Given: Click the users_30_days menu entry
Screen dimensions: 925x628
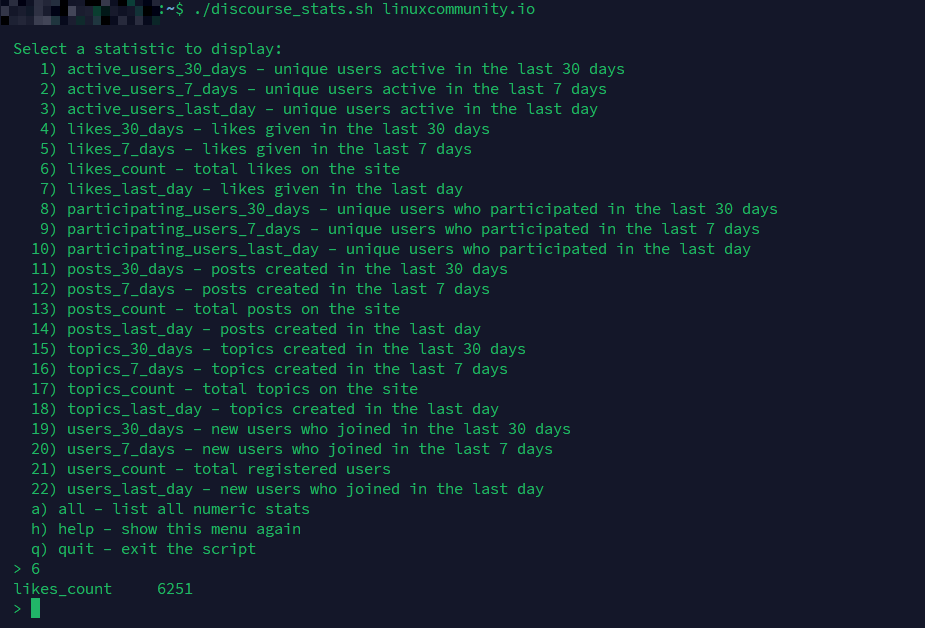Looking at the screenshot, I should point(318,429).
